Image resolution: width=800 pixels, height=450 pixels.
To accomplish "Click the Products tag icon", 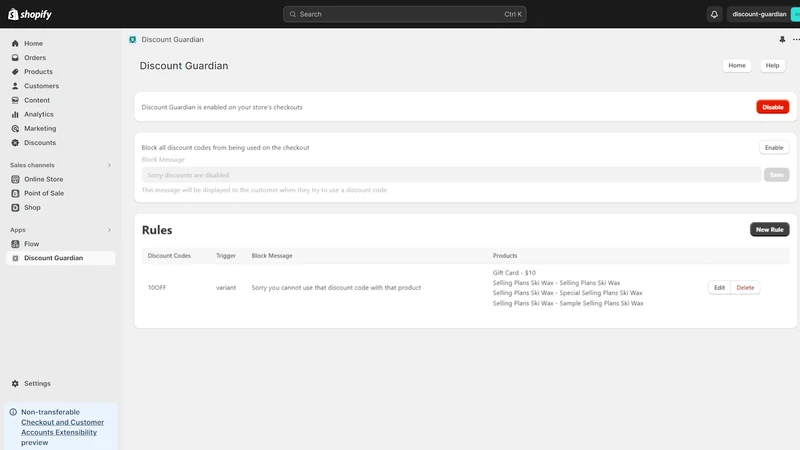I will click(x=15, y=72).
